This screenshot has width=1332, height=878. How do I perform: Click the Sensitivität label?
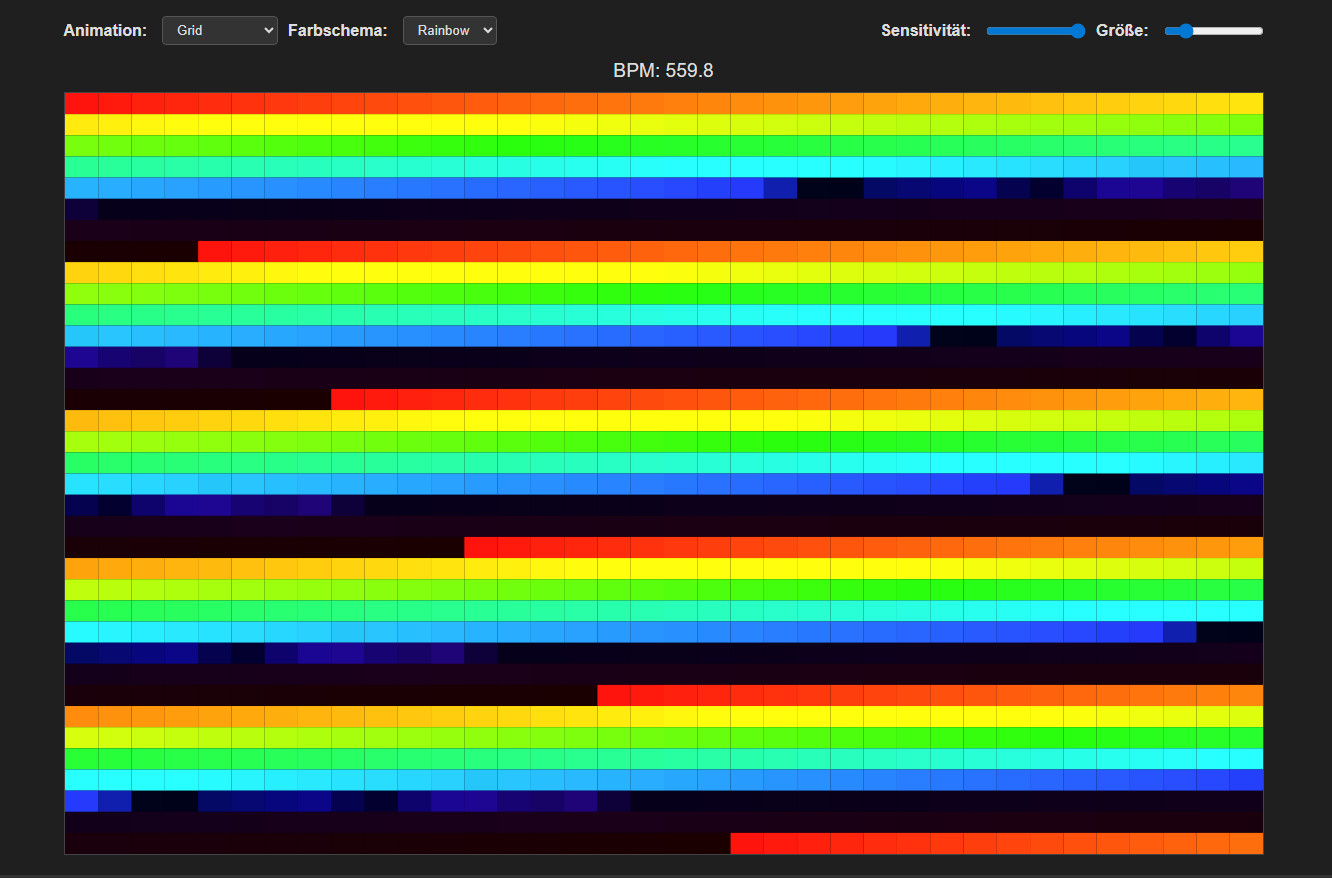[x=924, y=30]
